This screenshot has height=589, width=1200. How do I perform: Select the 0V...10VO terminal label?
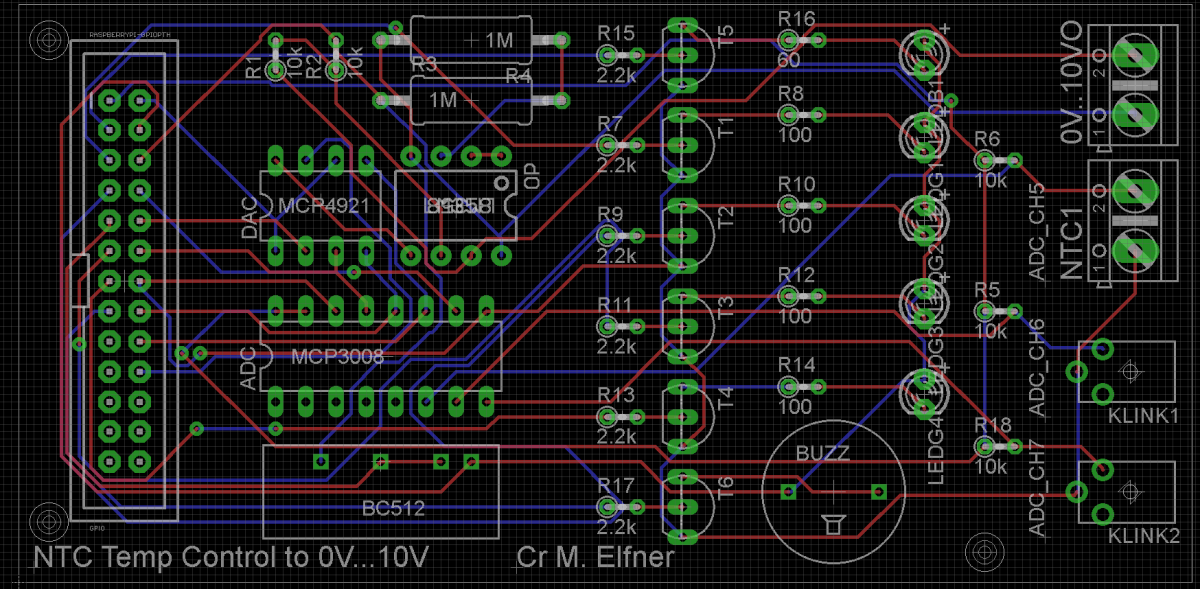[1071, 83]
